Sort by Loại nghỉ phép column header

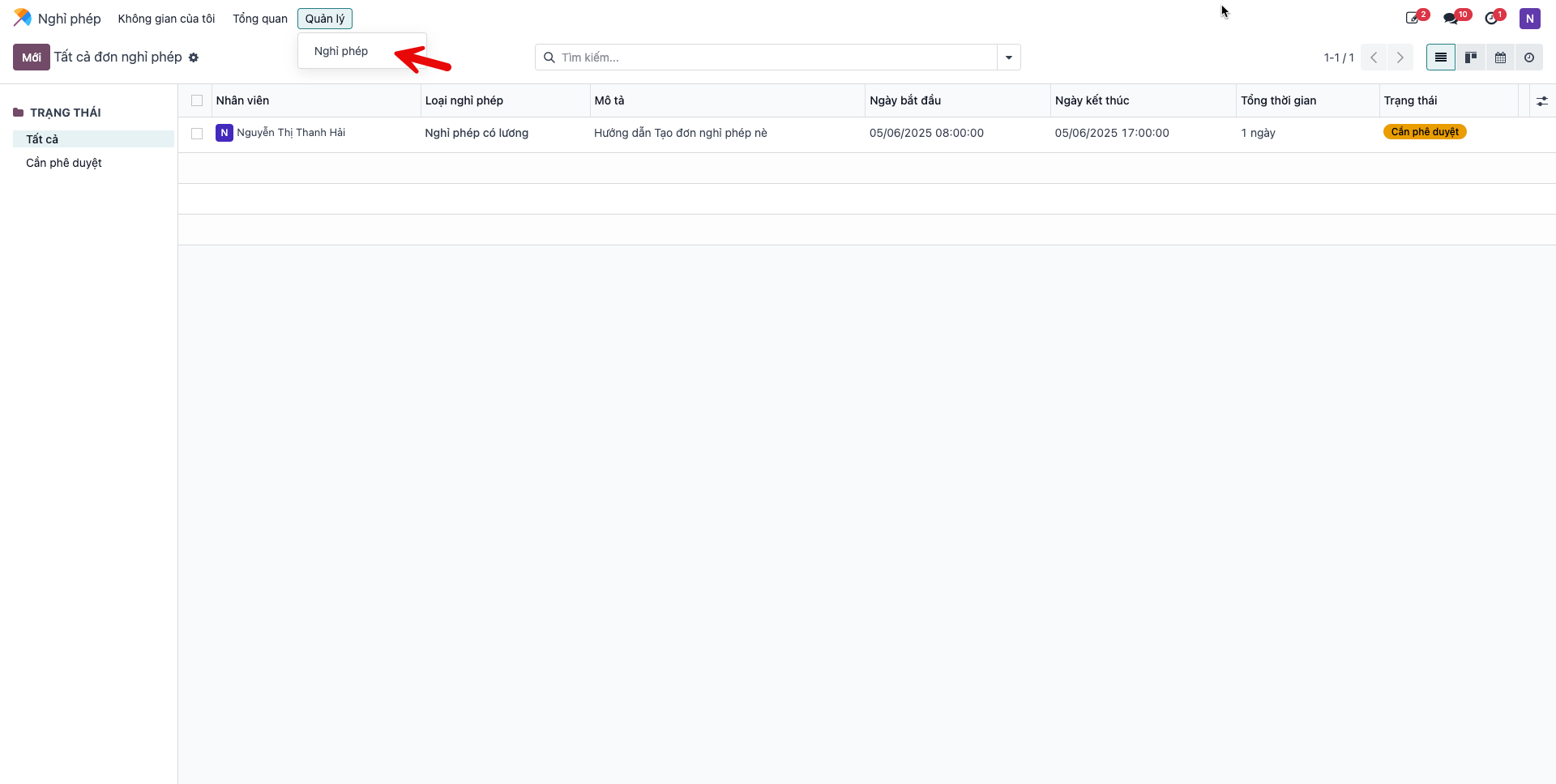(x=506, y=100)
